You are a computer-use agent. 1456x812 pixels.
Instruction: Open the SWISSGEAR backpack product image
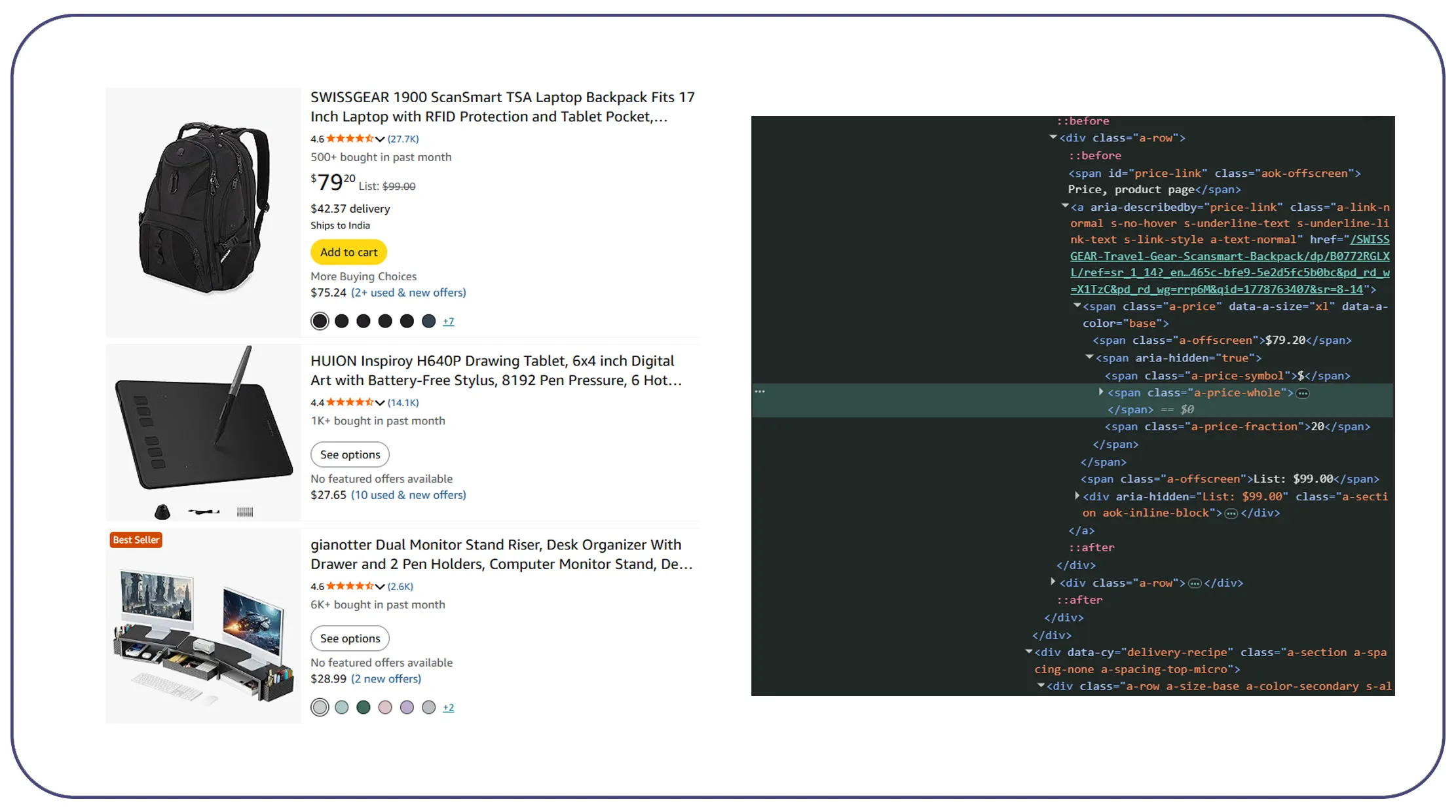(x=204, y=210)
